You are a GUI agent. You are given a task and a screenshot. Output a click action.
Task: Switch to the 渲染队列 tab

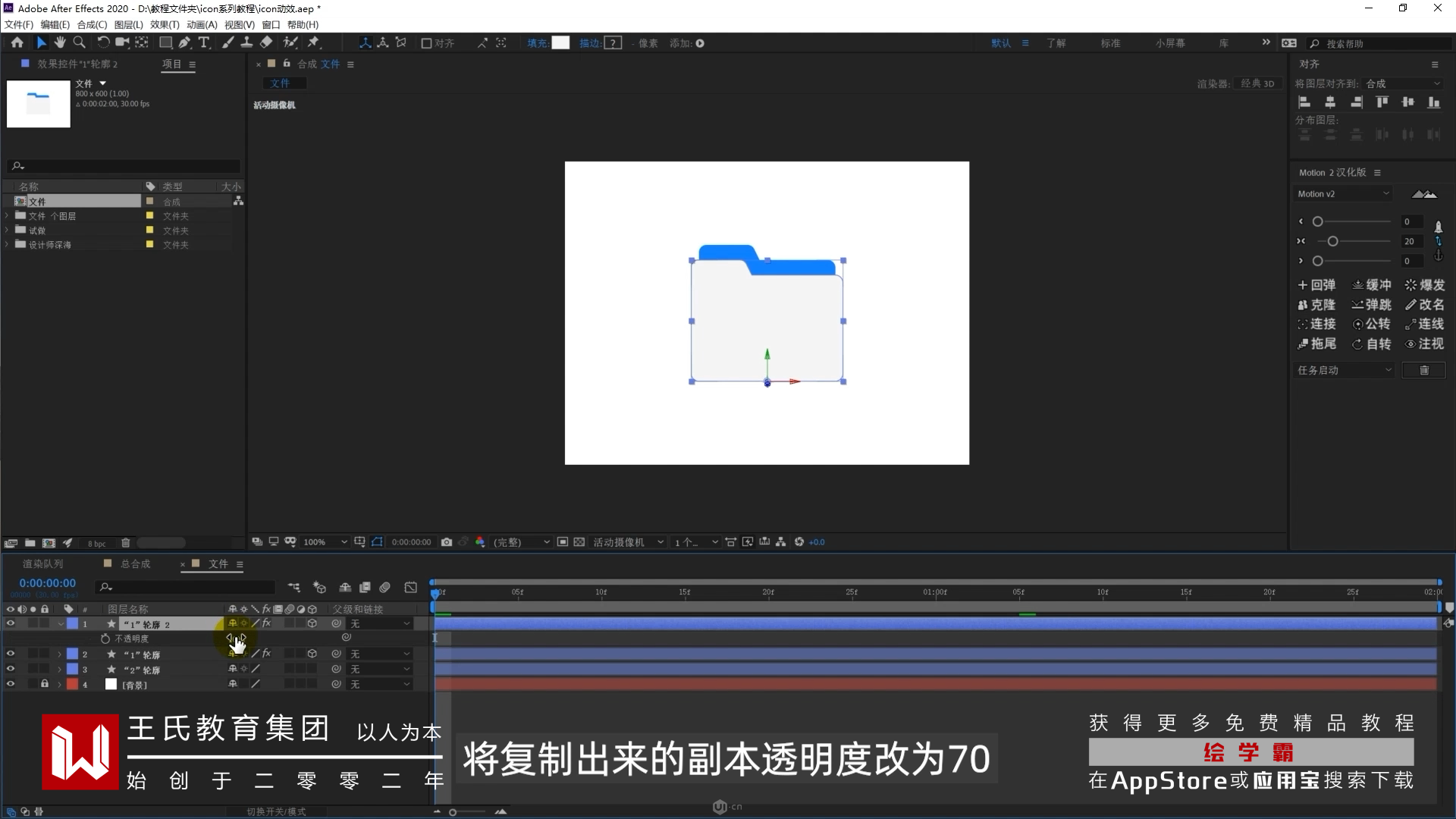[42, 563]
